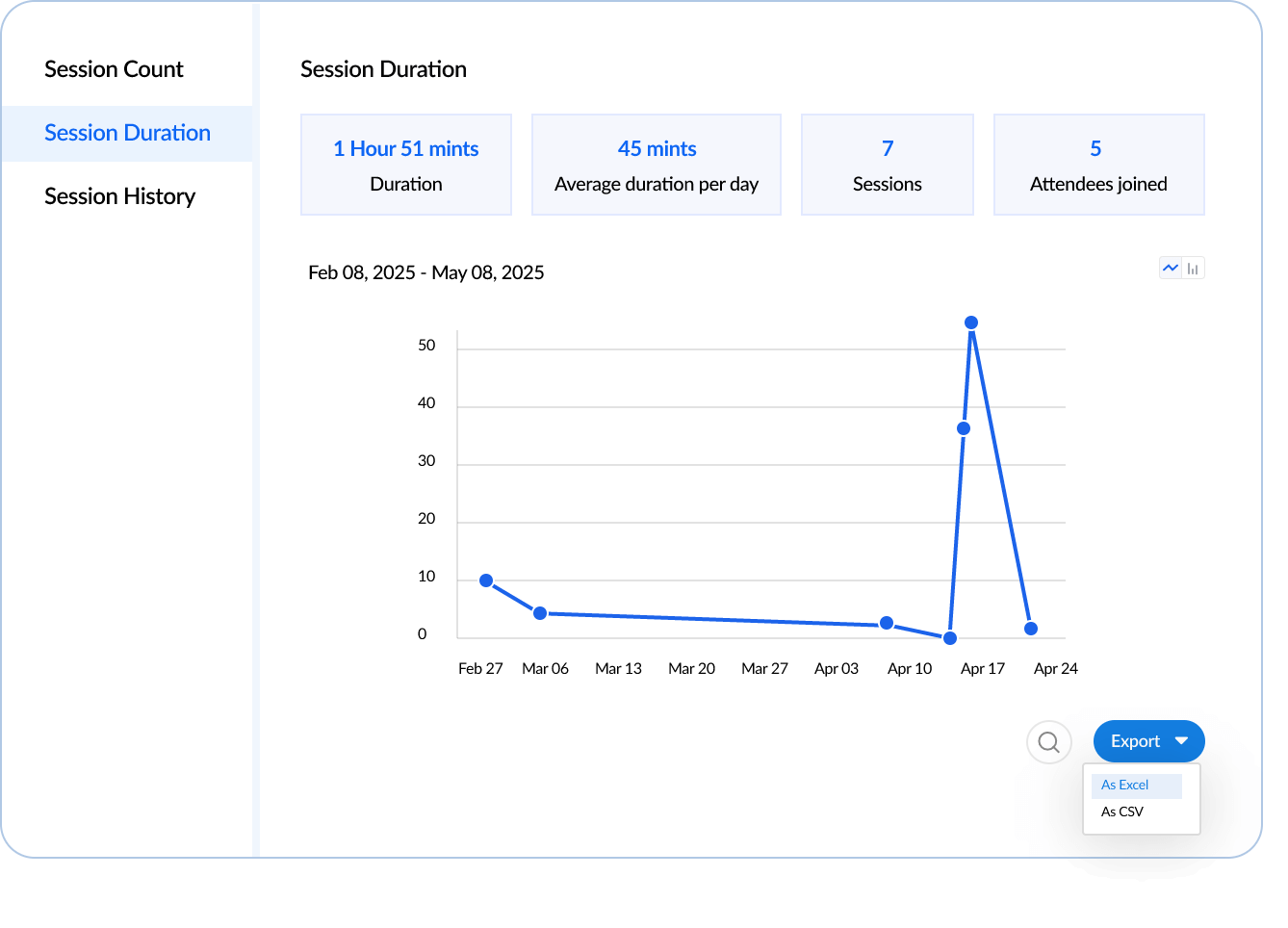Select the Session Duration tab
This screenshot has width=1288, height=928.
(x=126, y=133)
